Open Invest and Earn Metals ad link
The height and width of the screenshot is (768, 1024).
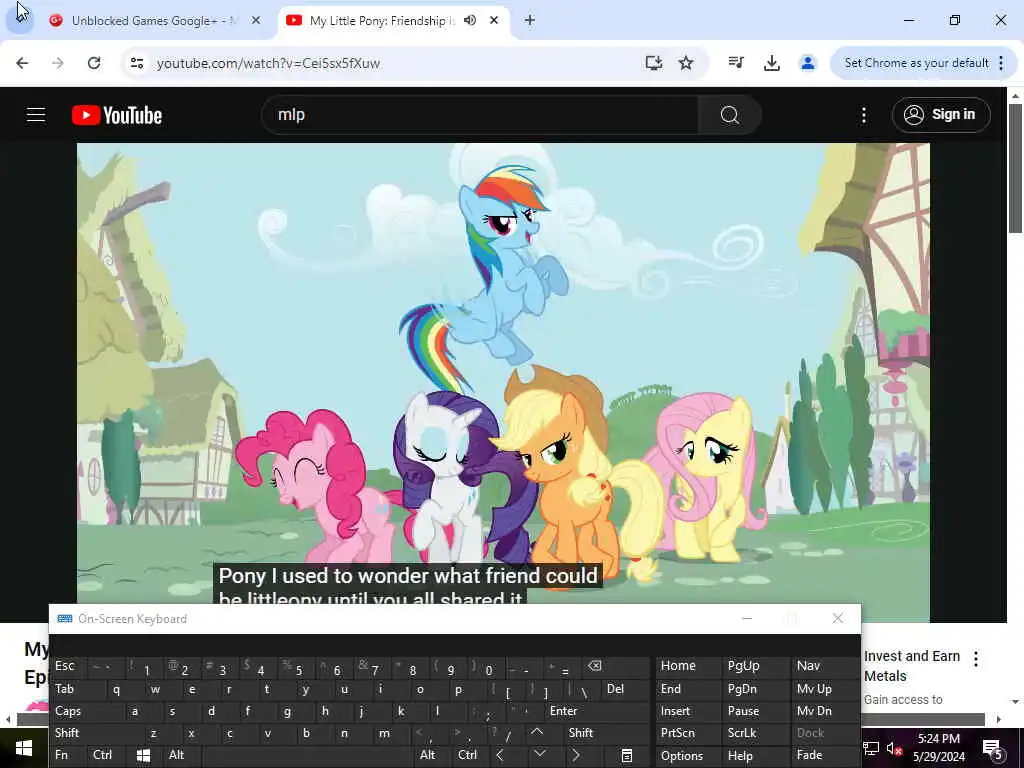tap(912, 666)
